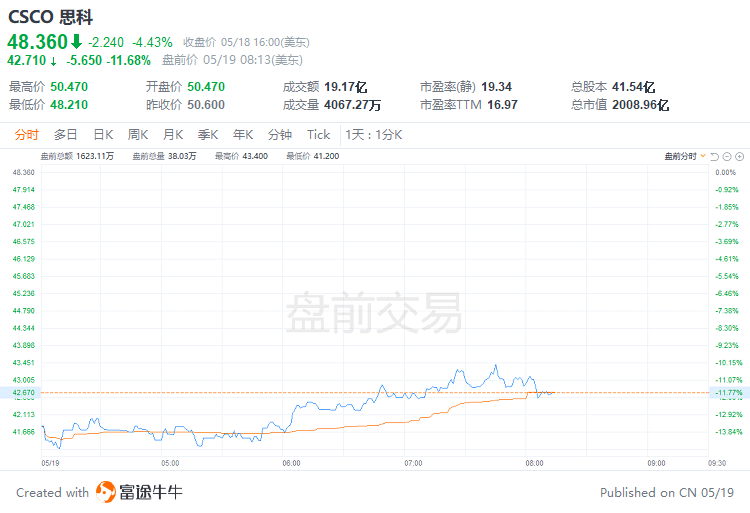Viewport: 750px width, 513px height.
Task: Open the 周K tab
Action: pos(138,135)
